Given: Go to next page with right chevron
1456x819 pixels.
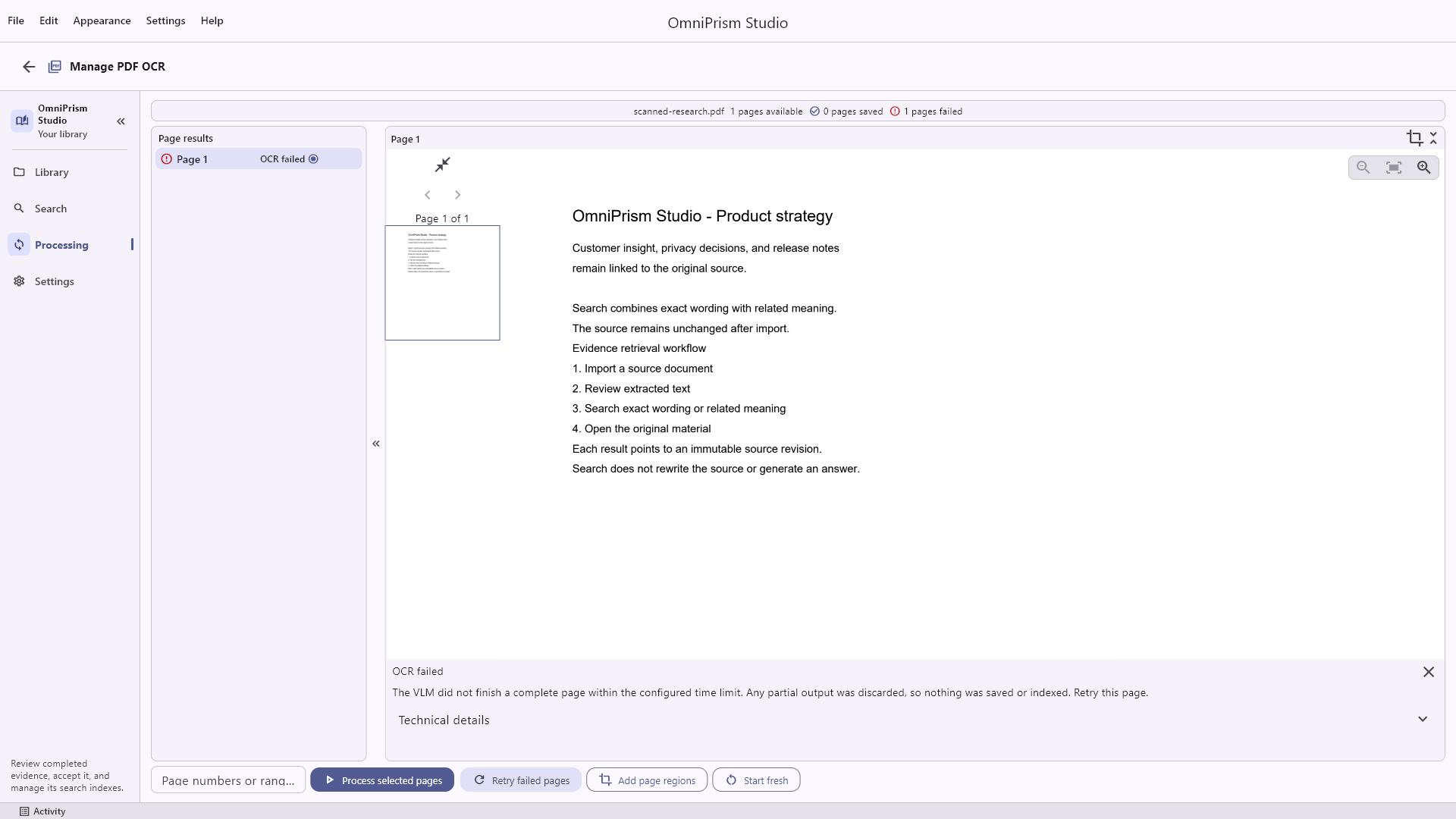Looking at the screenshot, I should coord(457,195).
